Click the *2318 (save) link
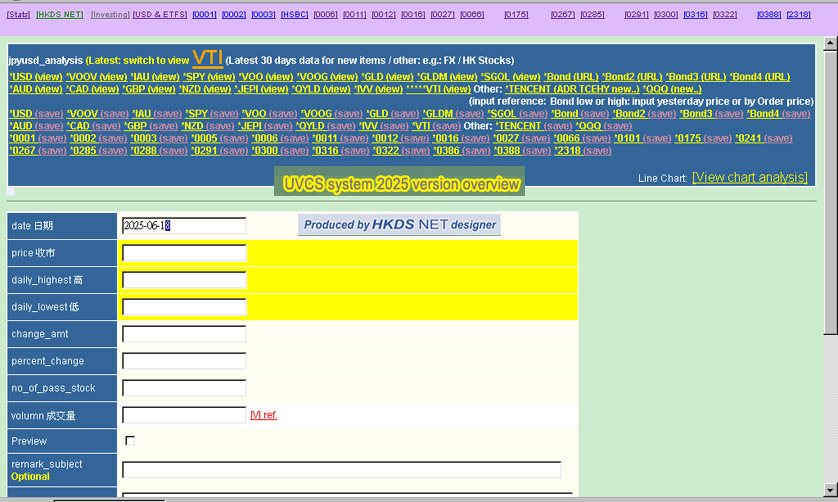 (583, 151)
